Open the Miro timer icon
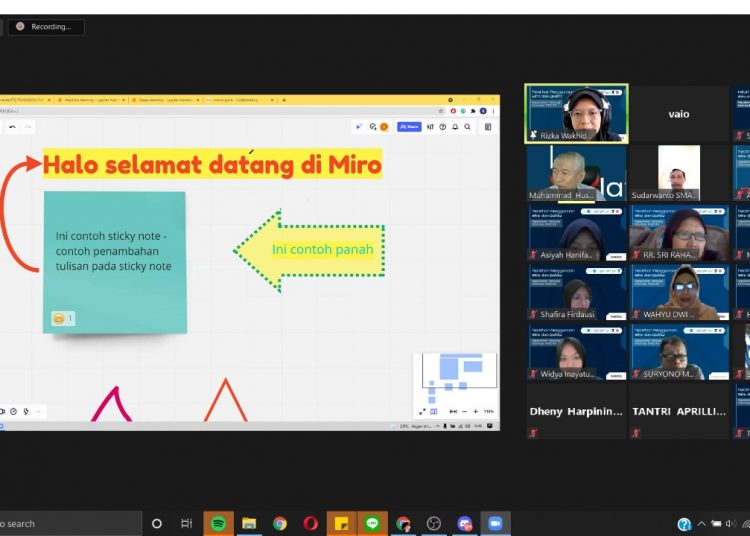 (x=14, y=411)
